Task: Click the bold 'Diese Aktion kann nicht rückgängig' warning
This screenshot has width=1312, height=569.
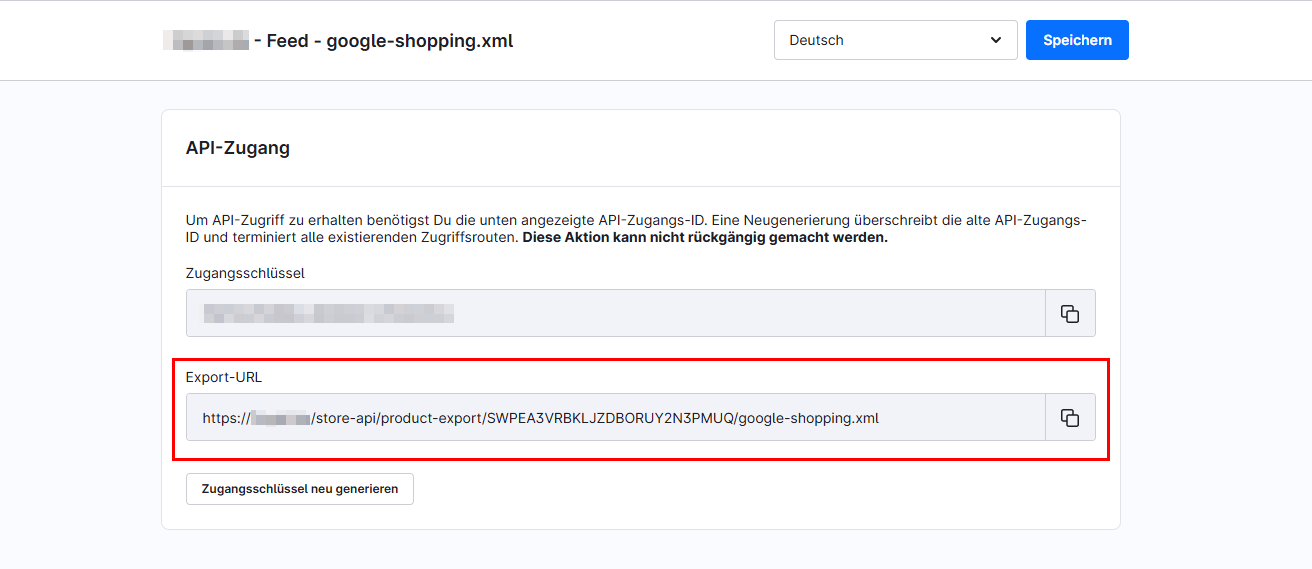Action: tap(705, 238)
